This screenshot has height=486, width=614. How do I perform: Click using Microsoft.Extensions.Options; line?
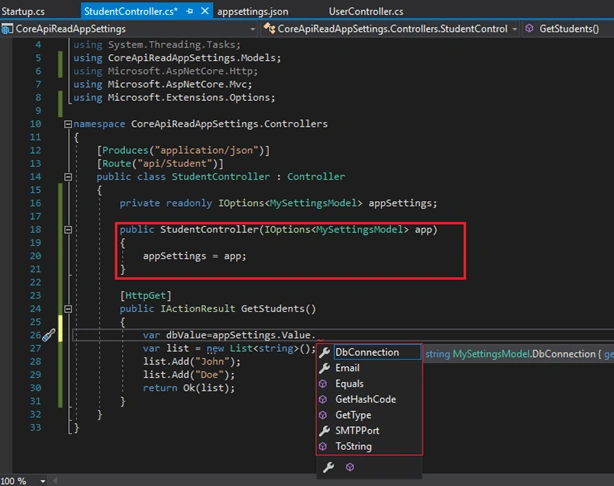pyautogui.click(x=174, y=98)
